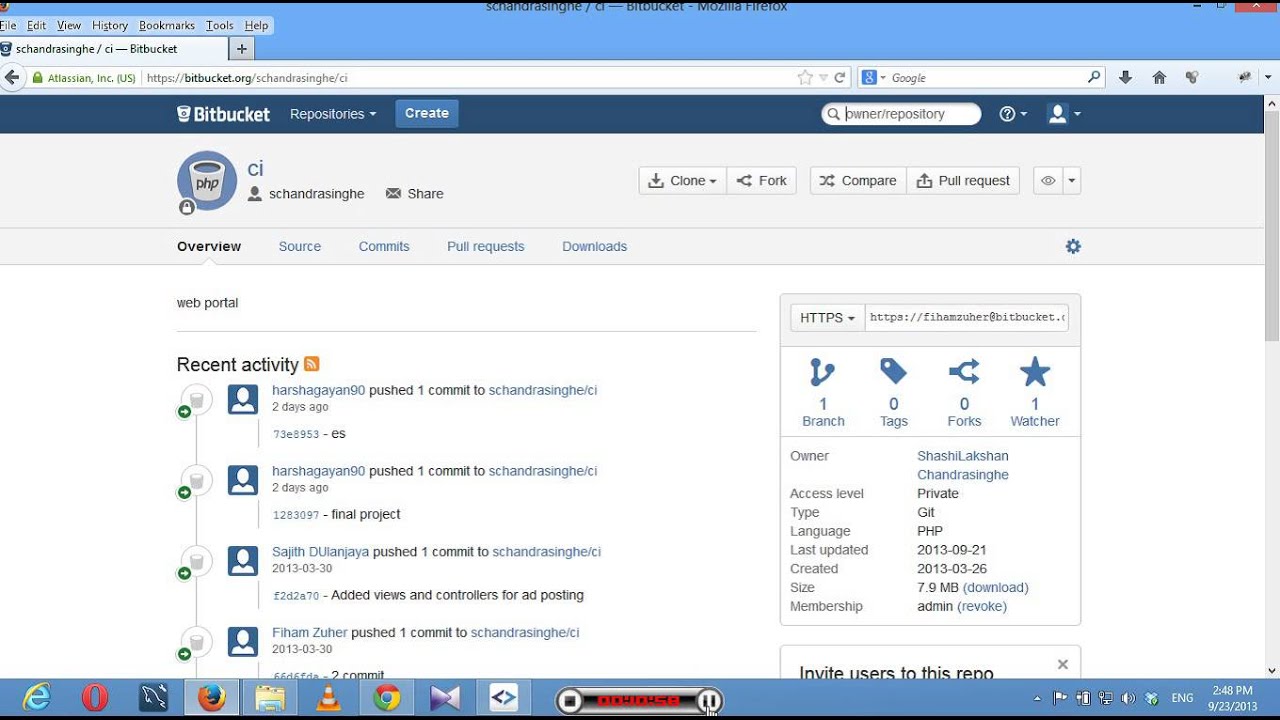Click the clone URL text field
Screen dimensions: 1280x720
(967, 318)
